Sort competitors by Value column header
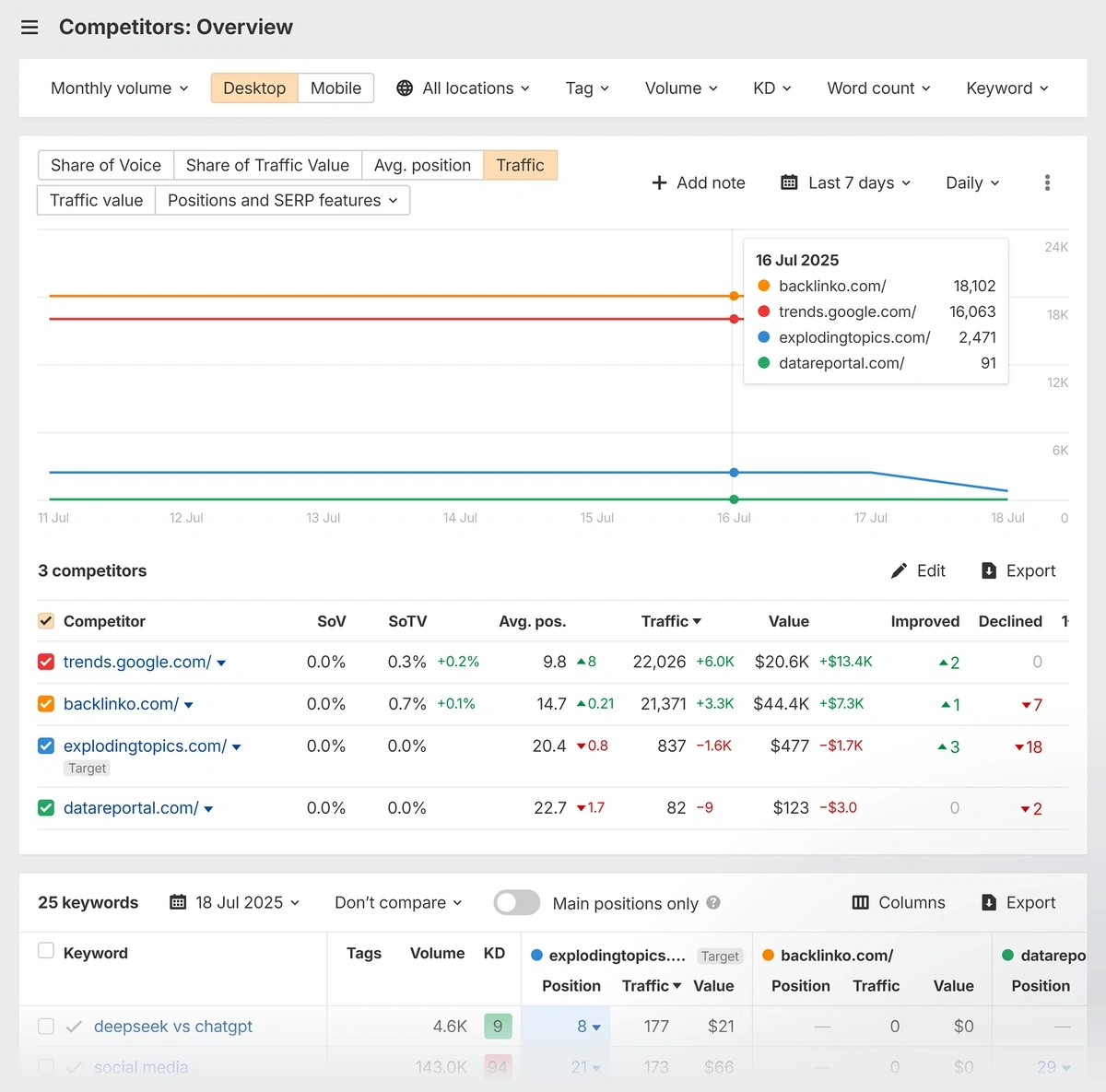Screen dimensions: 1106x1092 [x=789, y=621]
